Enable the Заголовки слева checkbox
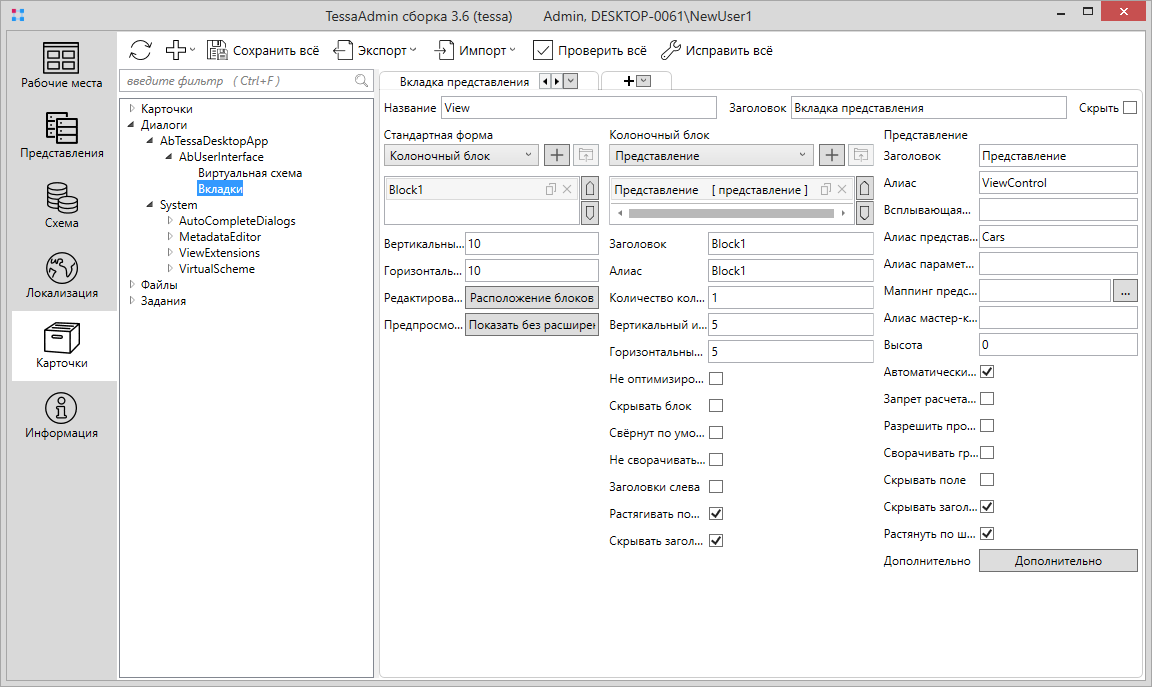The height and width of the screenshot is (687, 1152). click(x=716, y=487)
